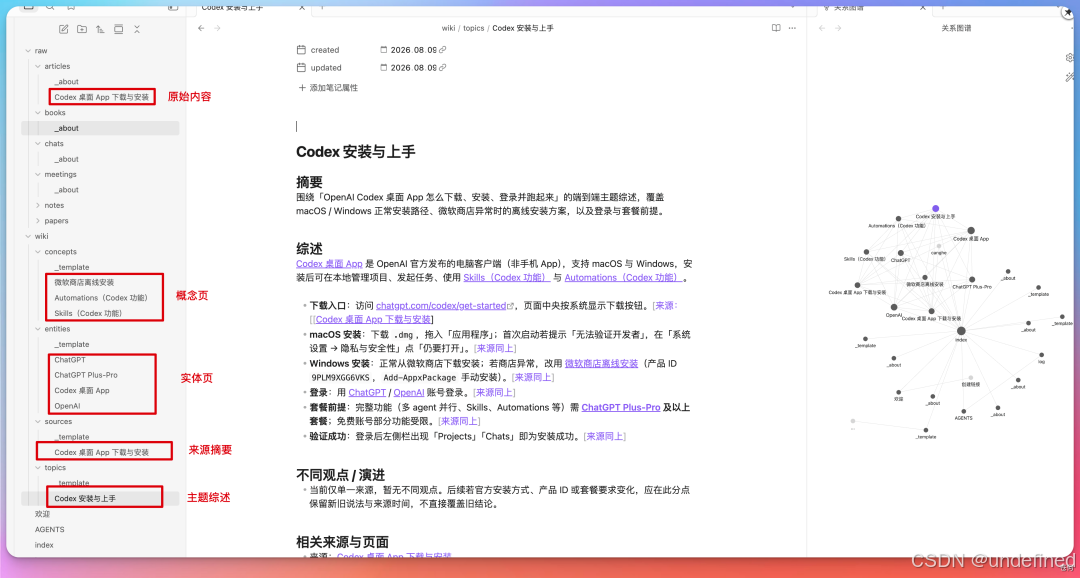Expand the papers folder
The width and height of the screenshot is (1080, 578).
(x=38, y=220)
